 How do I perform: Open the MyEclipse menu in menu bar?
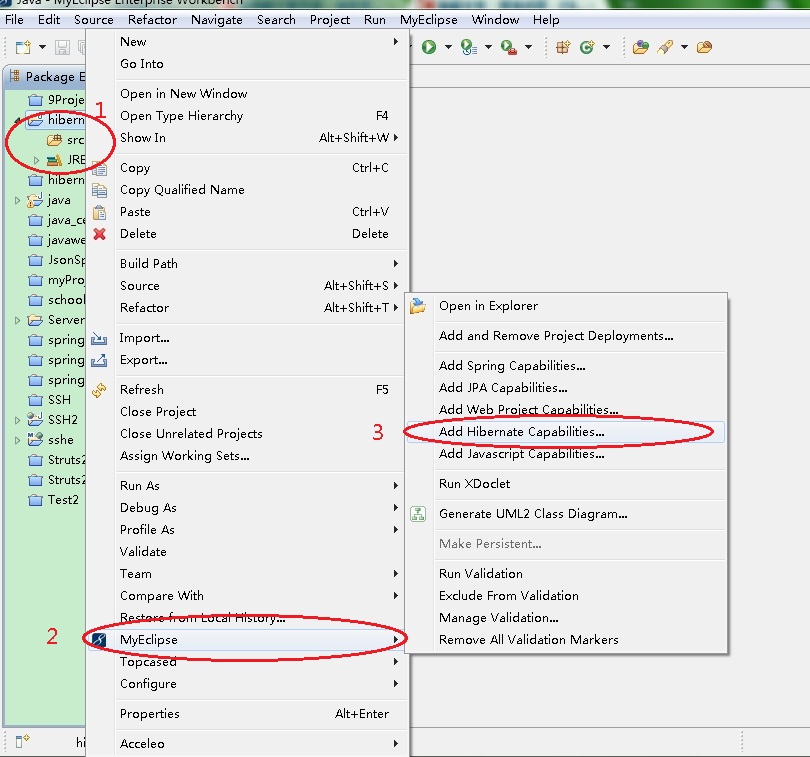point(428,20)
